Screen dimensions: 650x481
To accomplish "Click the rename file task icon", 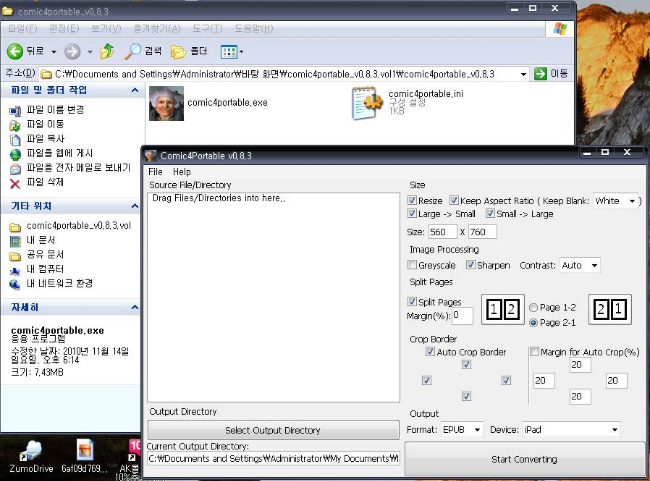I will point(15,111).
